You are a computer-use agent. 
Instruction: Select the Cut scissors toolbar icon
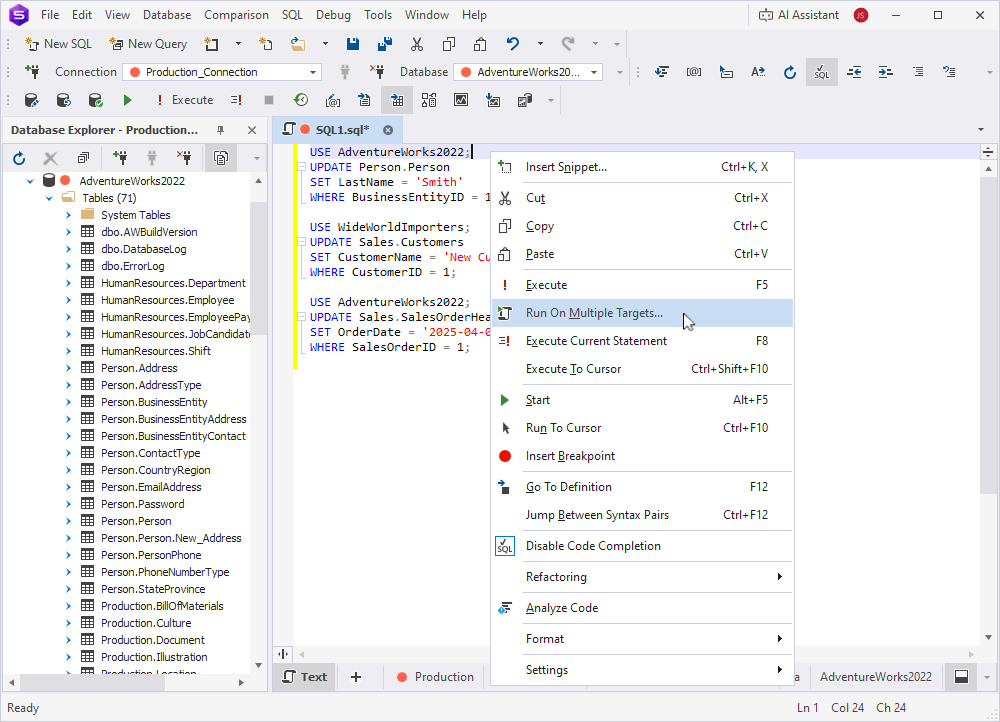pos(417,44)
